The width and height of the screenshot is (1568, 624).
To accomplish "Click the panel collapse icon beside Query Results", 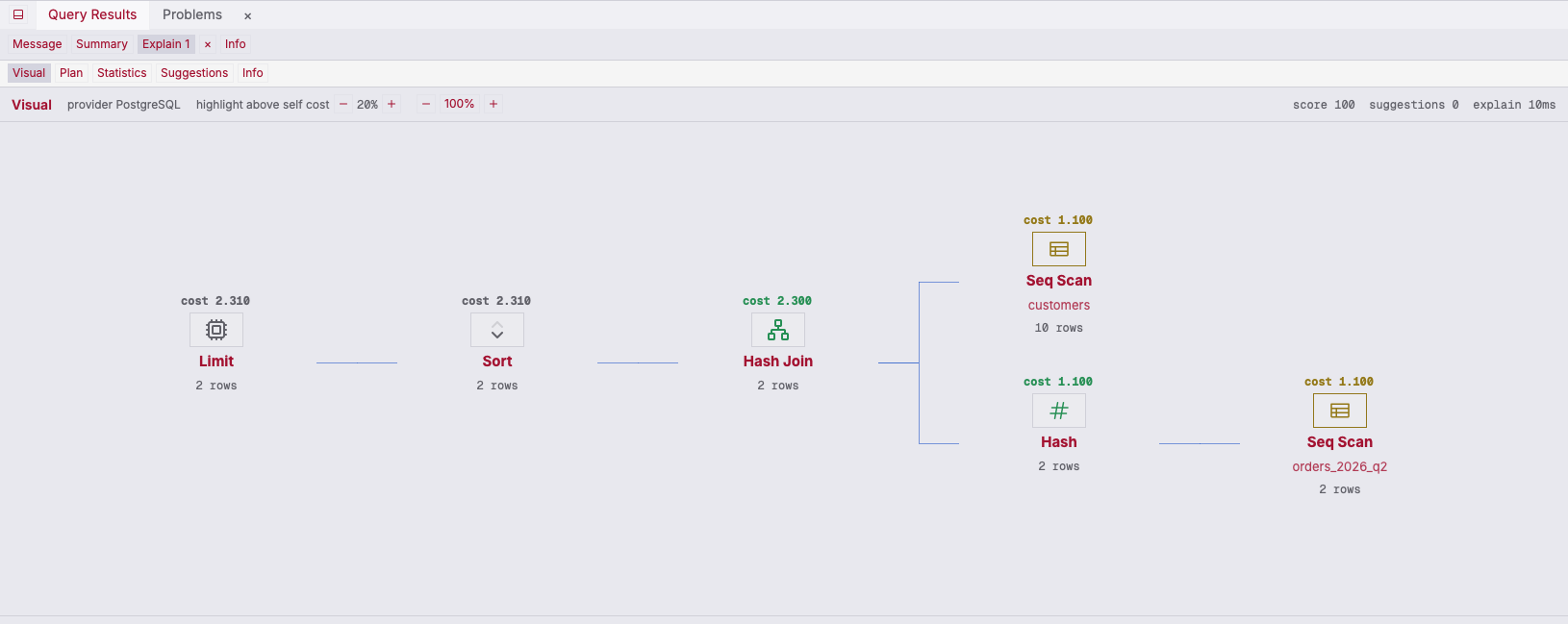I will pos(18,14).
